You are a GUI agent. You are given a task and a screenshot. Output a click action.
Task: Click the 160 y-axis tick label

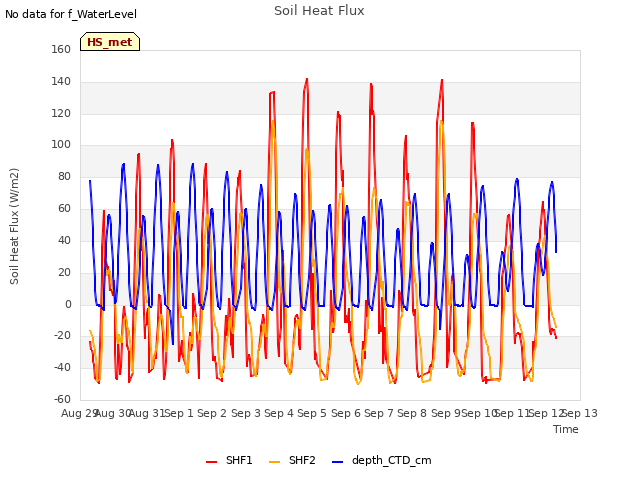pos(61,49)
